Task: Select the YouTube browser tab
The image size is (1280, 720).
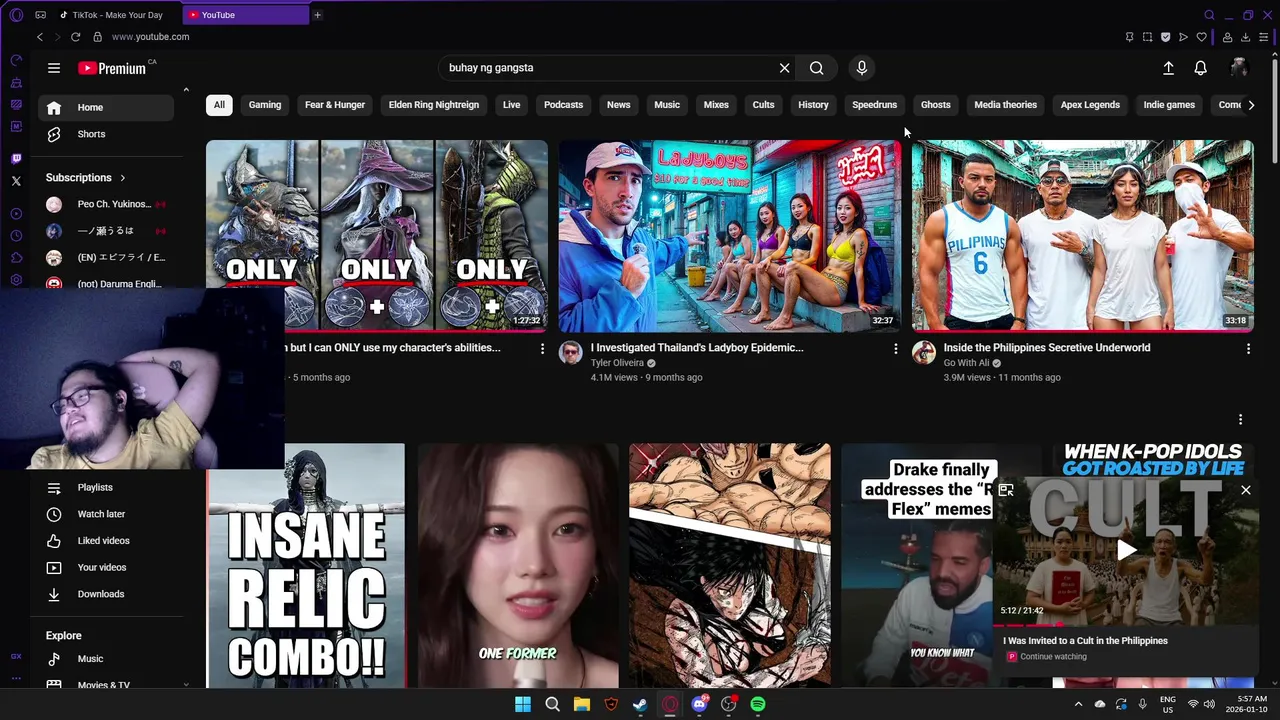Action: coord(246,15)
